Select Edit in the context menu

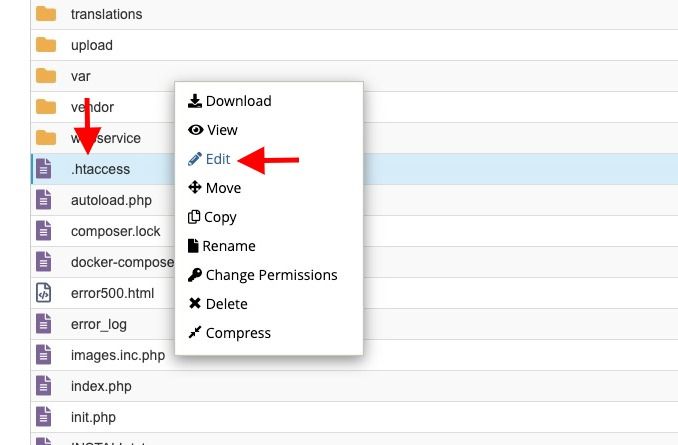218,159
